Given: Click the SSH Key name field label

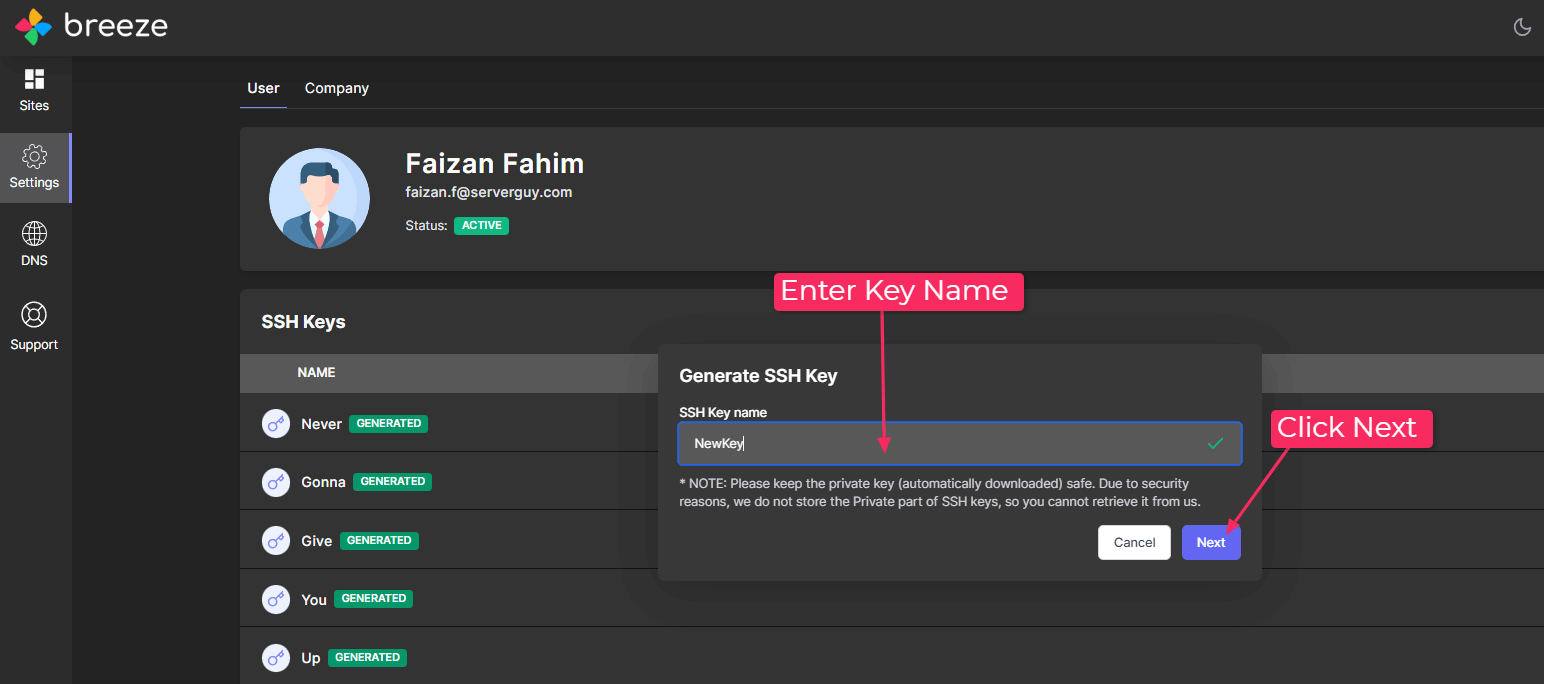Looking at the screenshot, I should tap(723, 412).
